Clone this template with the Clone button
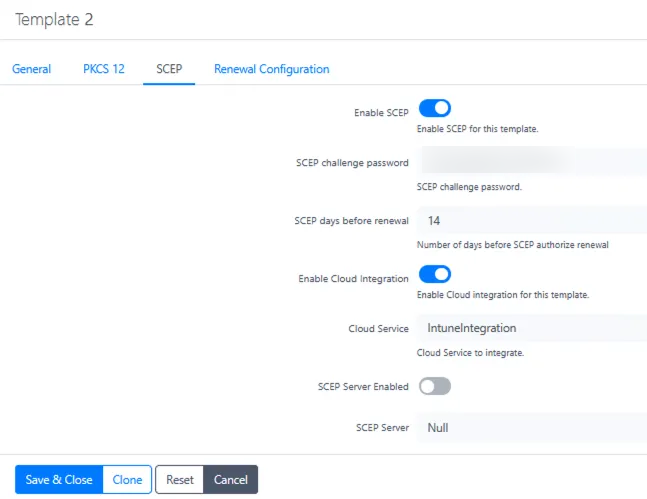Viewport: 647px width, 499px height. pyautogui.click(x=127, y=480)
